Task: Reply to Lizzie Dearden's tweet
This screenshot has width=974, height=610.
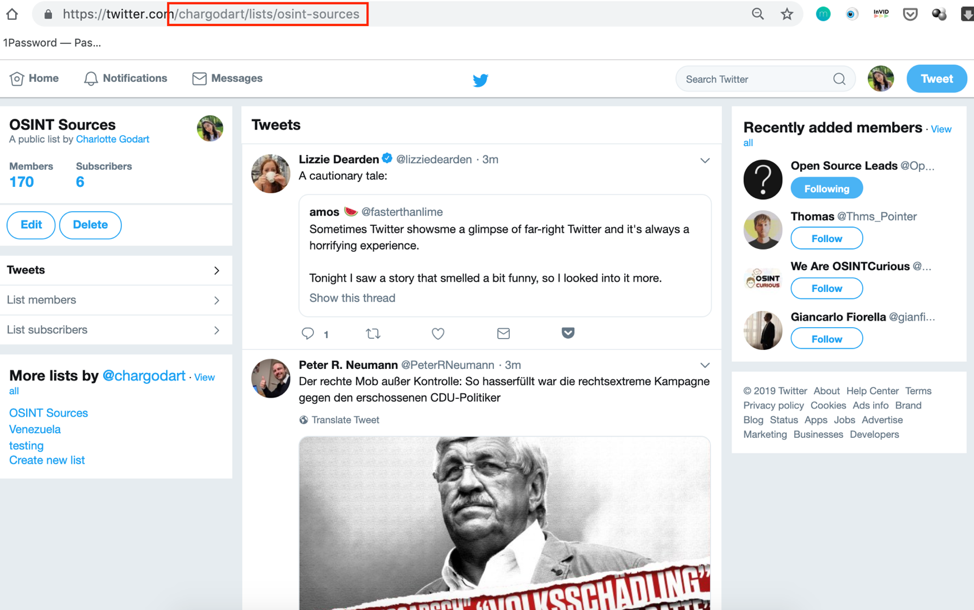Action: point(307,334)
